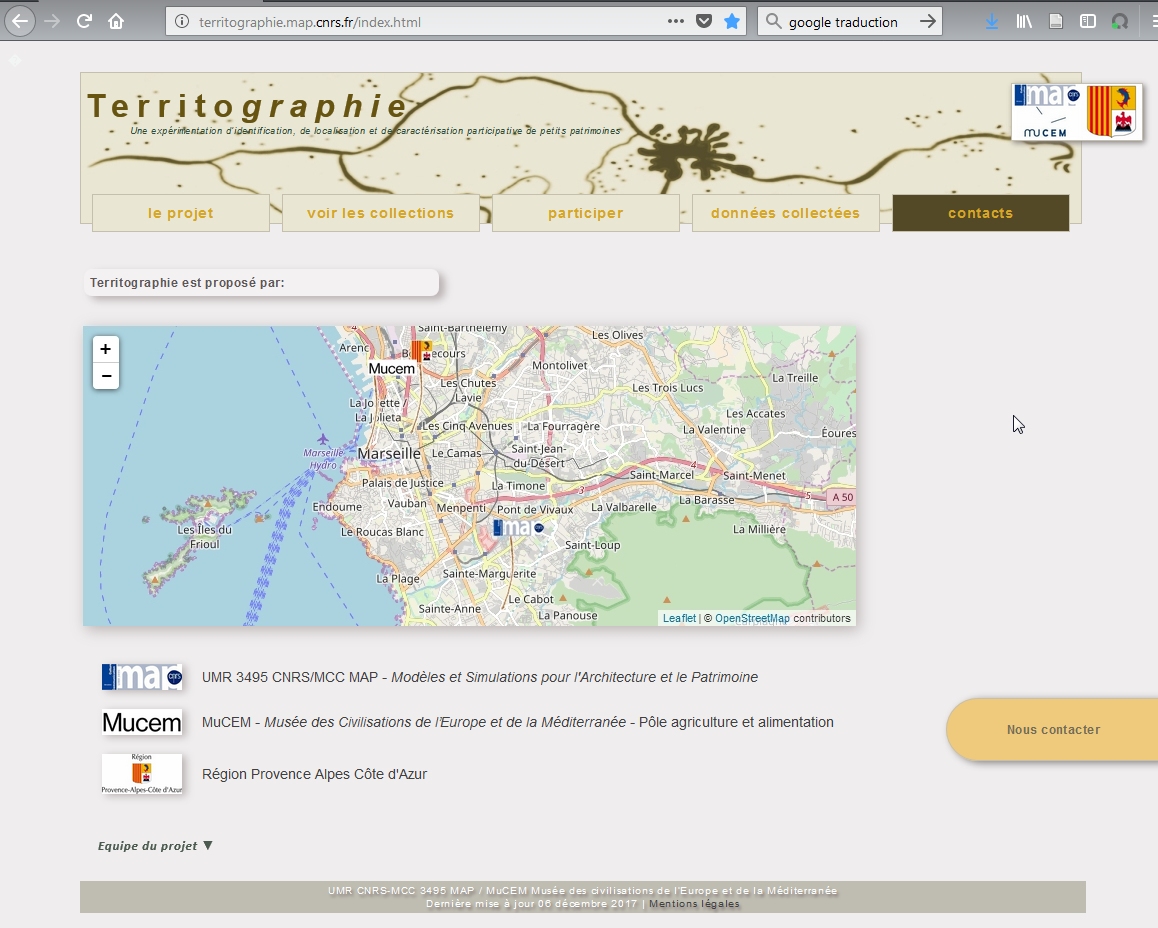
Task: Zoom out on the map
Action: pyautogui.click(x=106, y=376)
